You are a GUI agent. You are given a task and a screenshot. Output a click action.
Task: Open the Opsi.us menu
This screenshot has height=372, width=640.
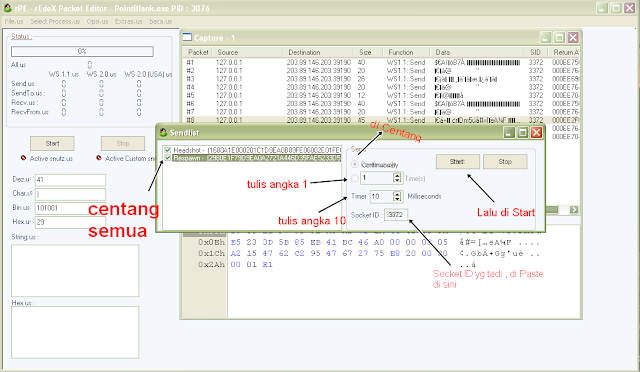(98, 21)
